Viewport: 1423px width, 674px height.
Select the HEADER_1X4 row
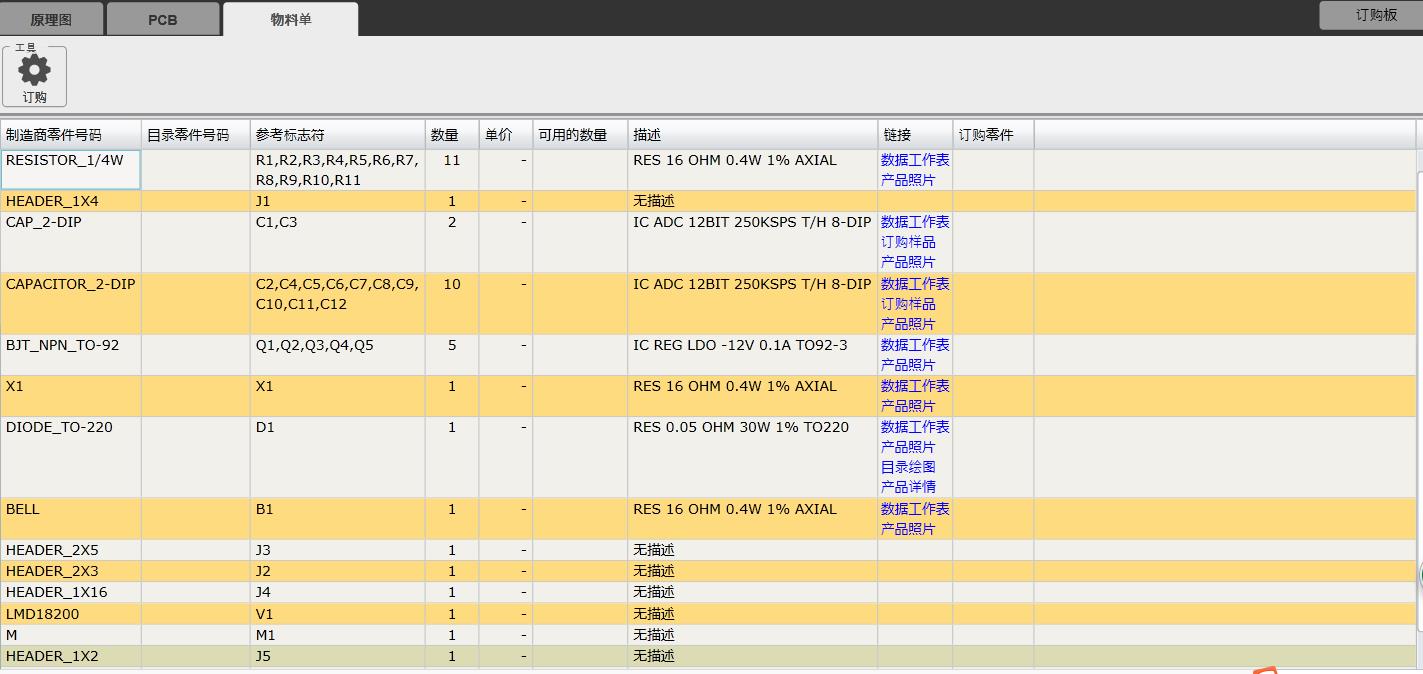click(x=708, y=201)
